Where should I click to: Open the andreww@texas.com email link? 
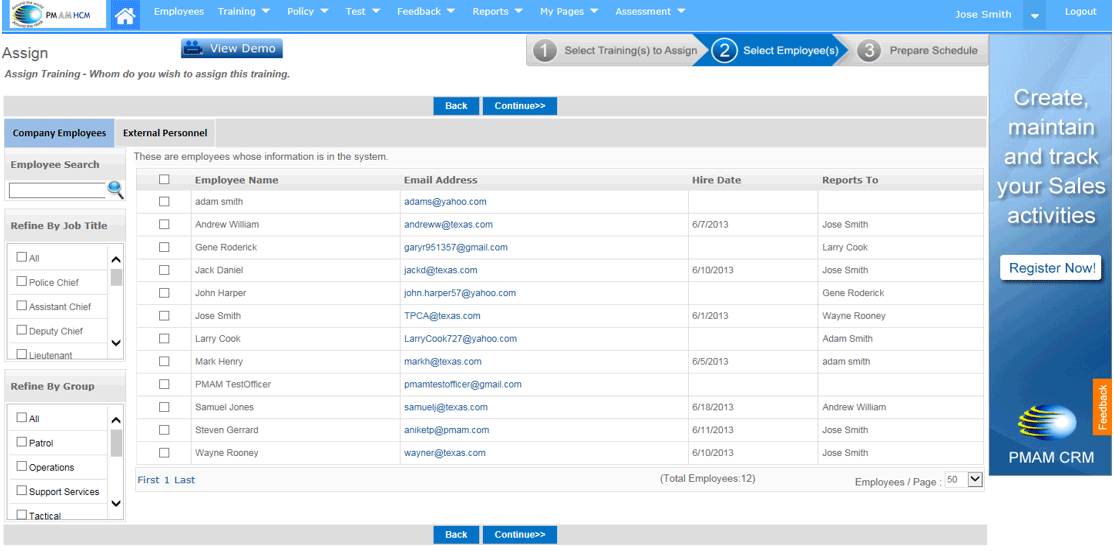448,225
